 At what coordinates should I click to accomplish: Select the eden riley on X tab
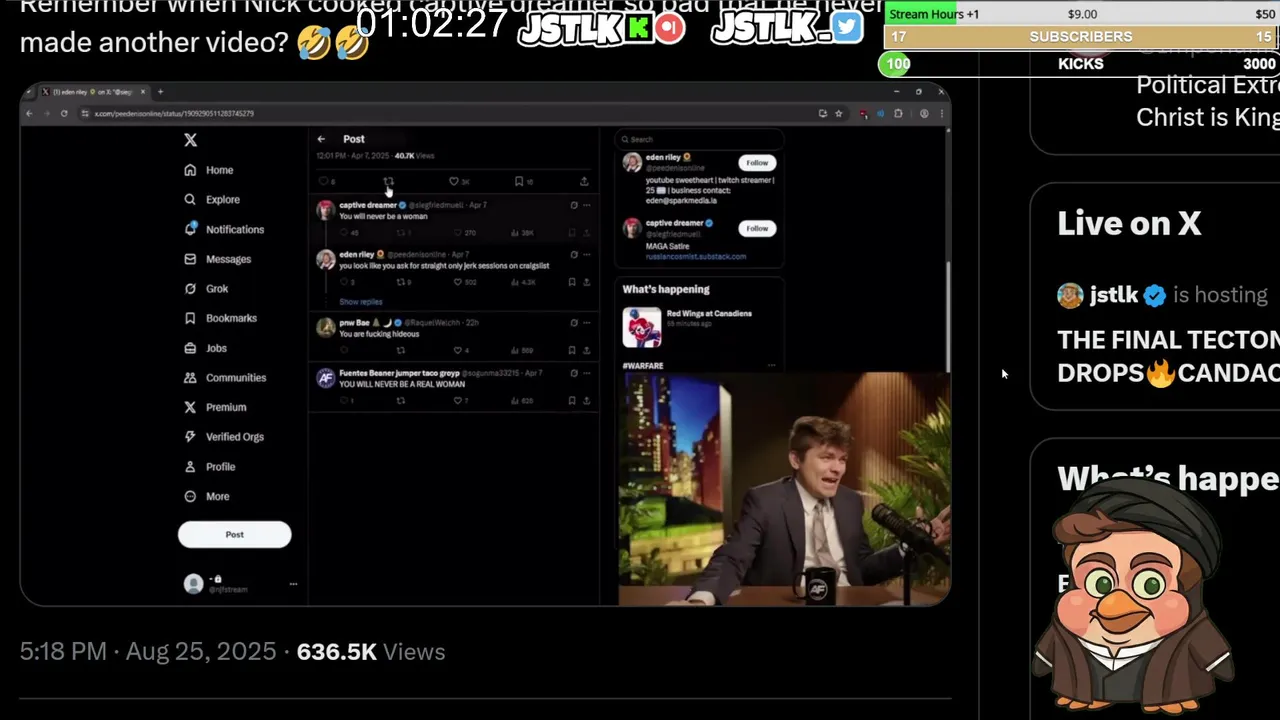tap(93, 92)
